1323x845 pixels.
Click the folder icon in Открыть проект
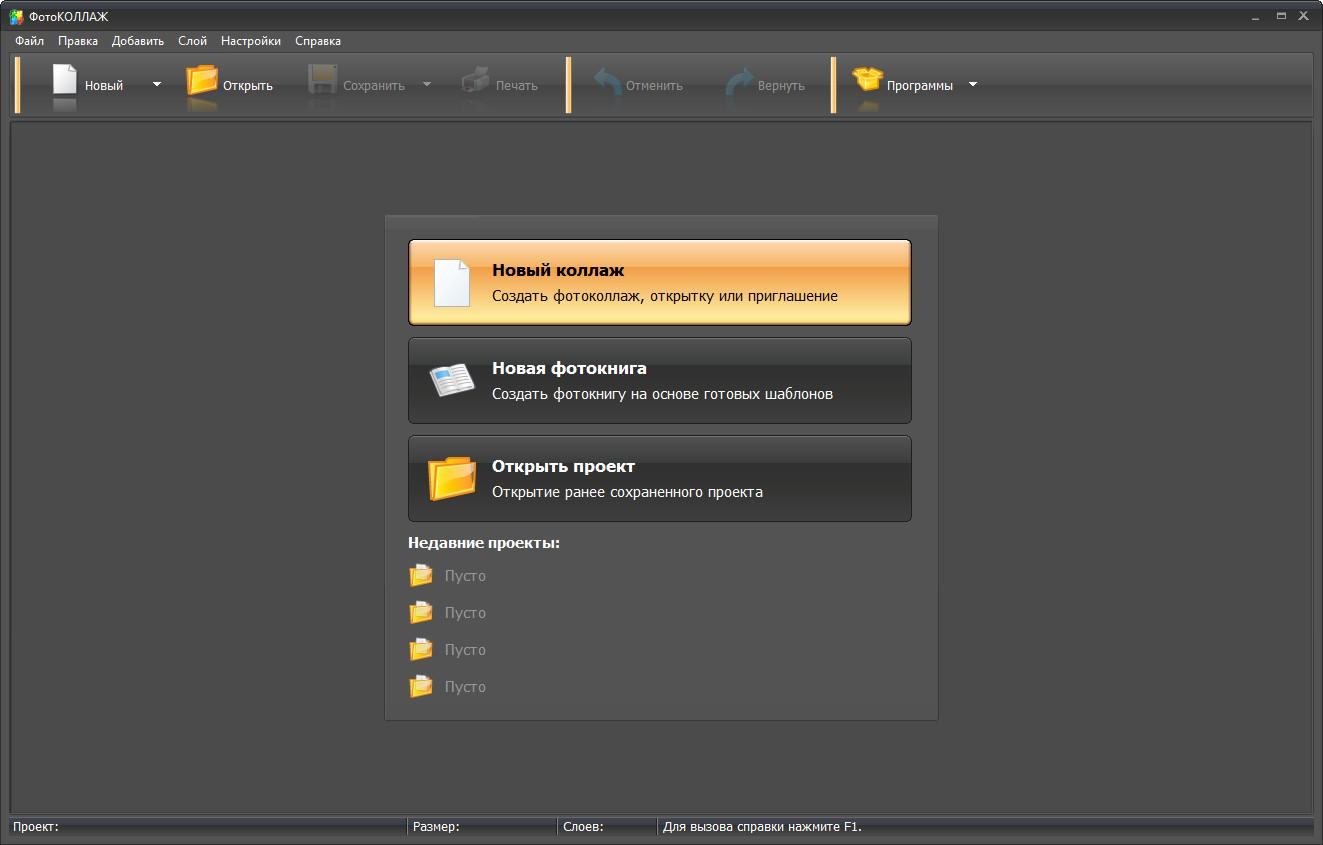(452, 478)
